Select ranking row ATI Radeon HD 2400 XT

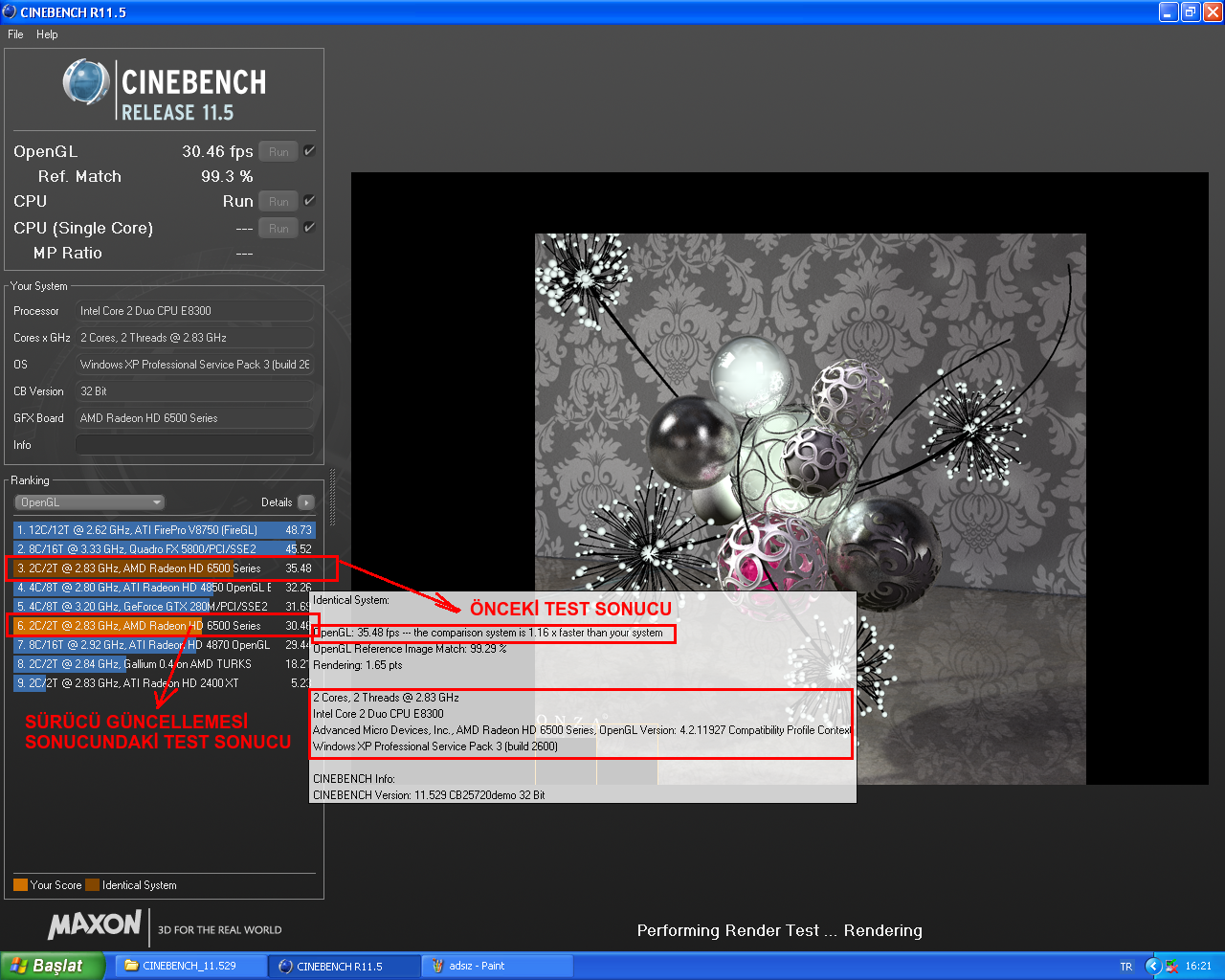(x=164, y=683)
